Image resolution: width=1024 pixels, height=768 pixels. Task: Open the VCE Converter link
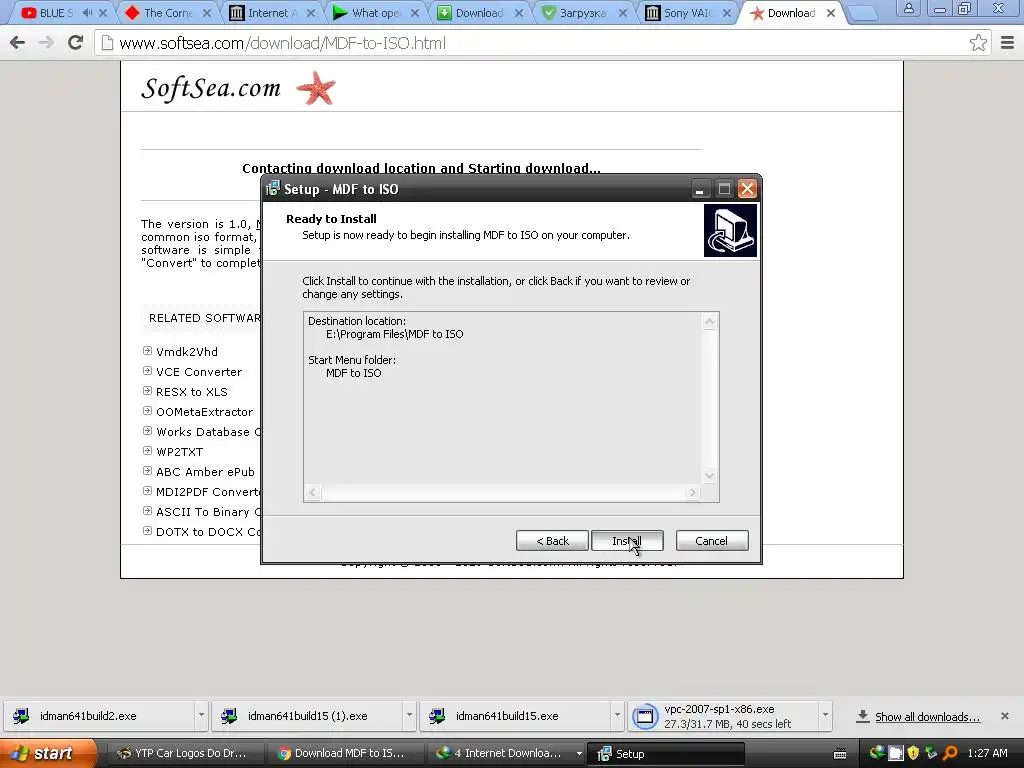pos(199,372)
